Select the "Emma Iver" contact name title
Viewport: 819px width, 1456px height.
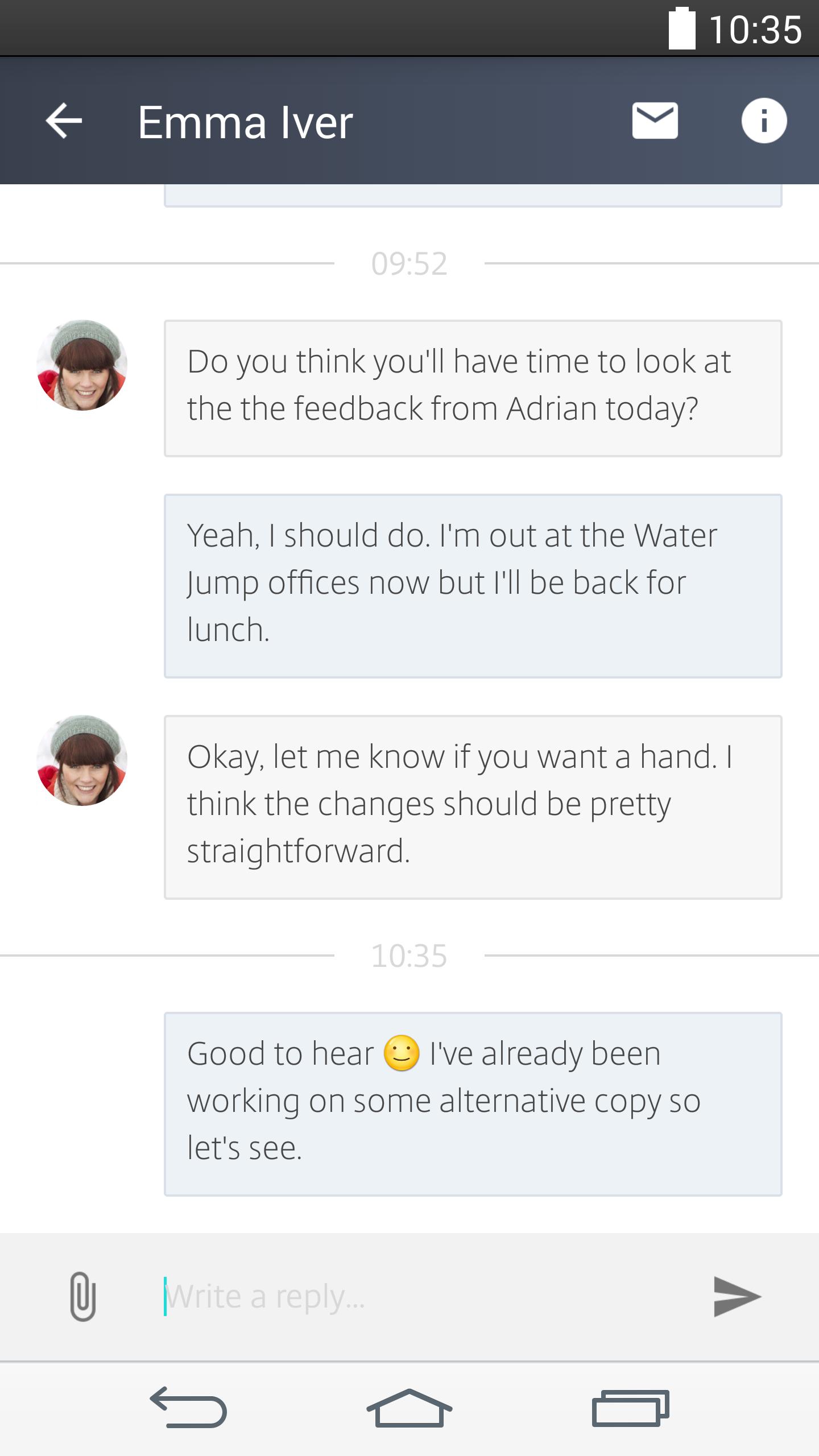coord(245,122)
